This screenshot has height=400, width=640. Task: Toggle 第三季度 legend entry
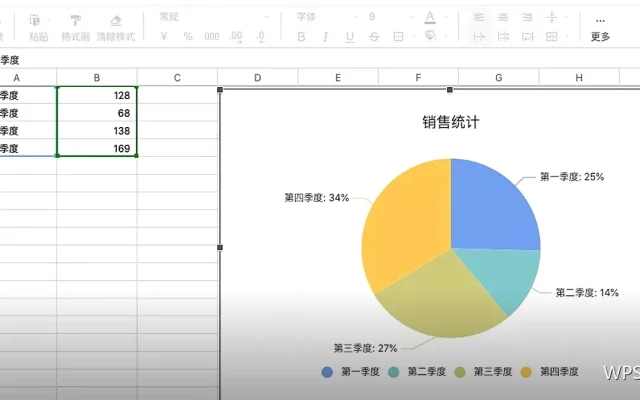pos(483,372)
